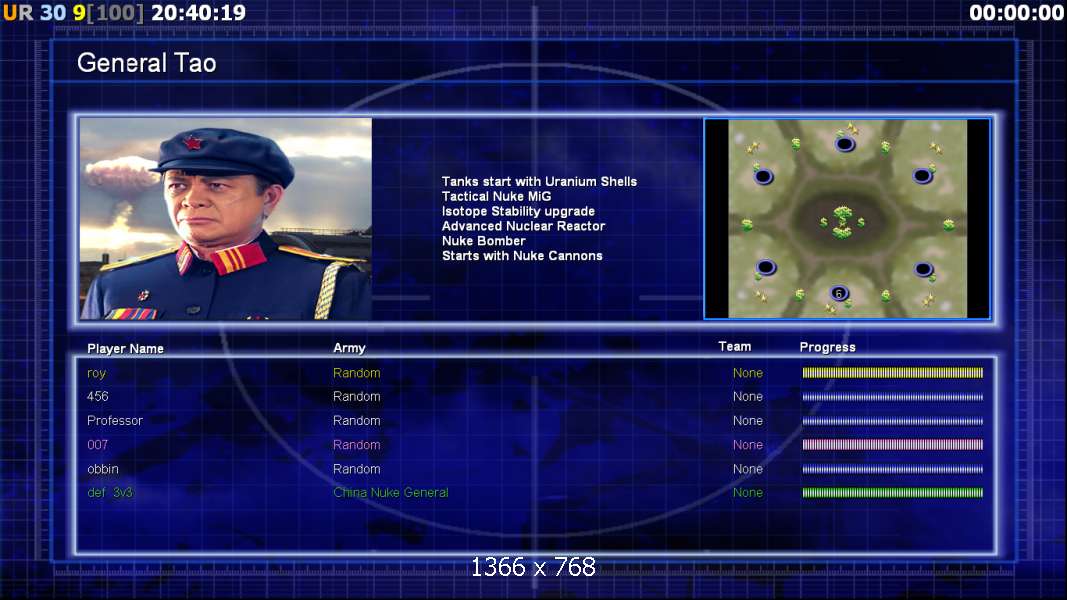Screen dimensions: 1067x600
Task: Click 007's Random army entry
Action: tap(357, 444)
